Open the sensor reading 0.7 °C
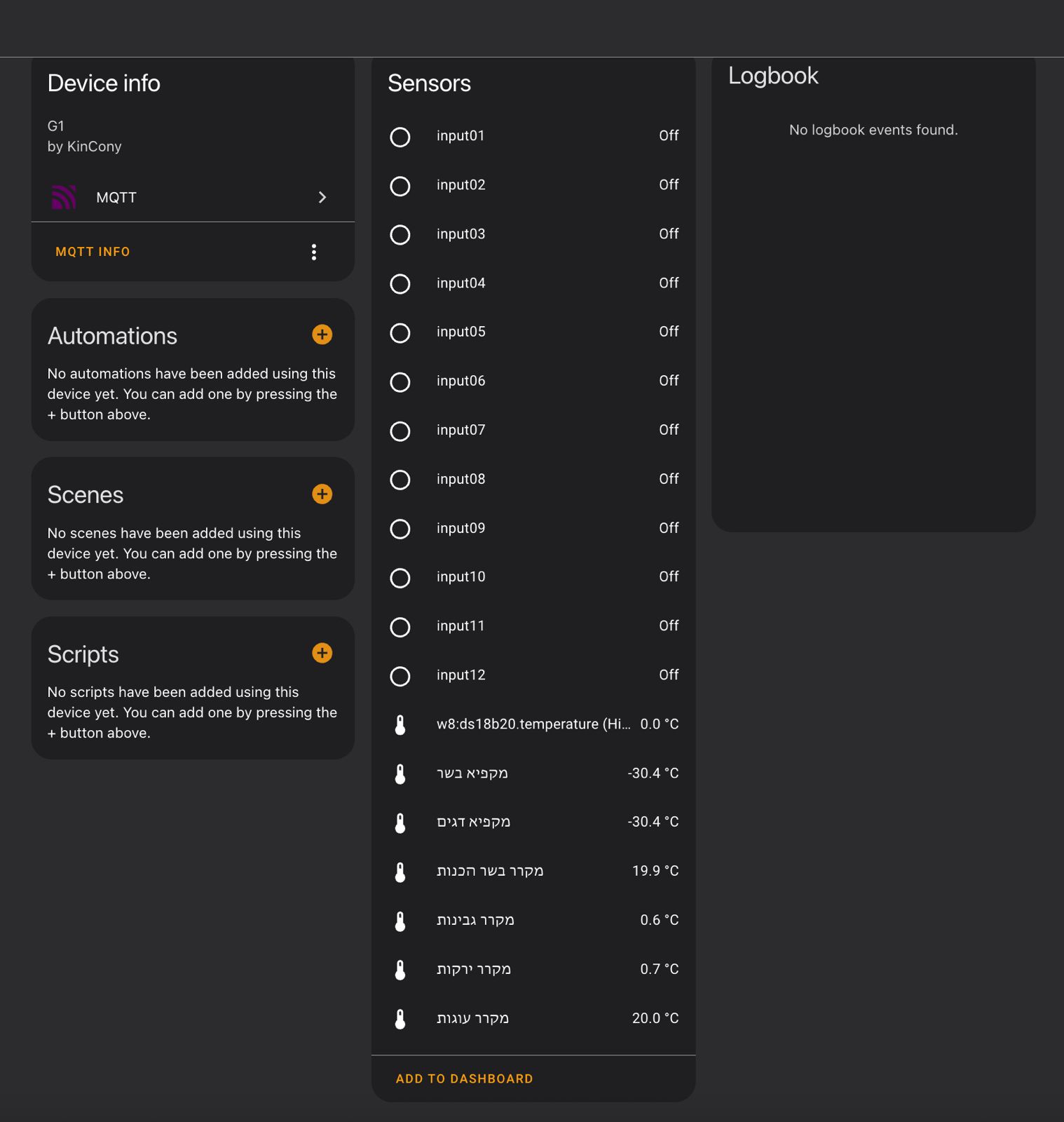The width and height of the screenshot is (1064, 1122). coord(659,969)
